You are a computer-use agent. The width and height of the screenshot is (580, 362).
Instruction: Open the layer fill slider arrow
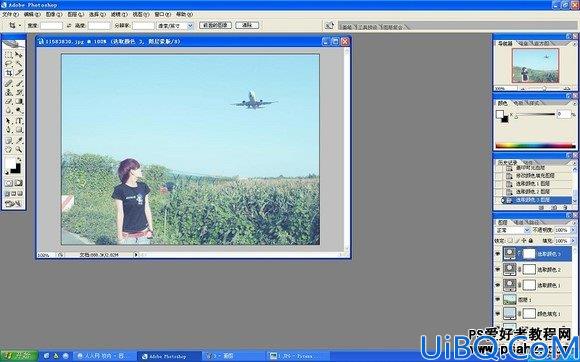(x=573, y=241)
